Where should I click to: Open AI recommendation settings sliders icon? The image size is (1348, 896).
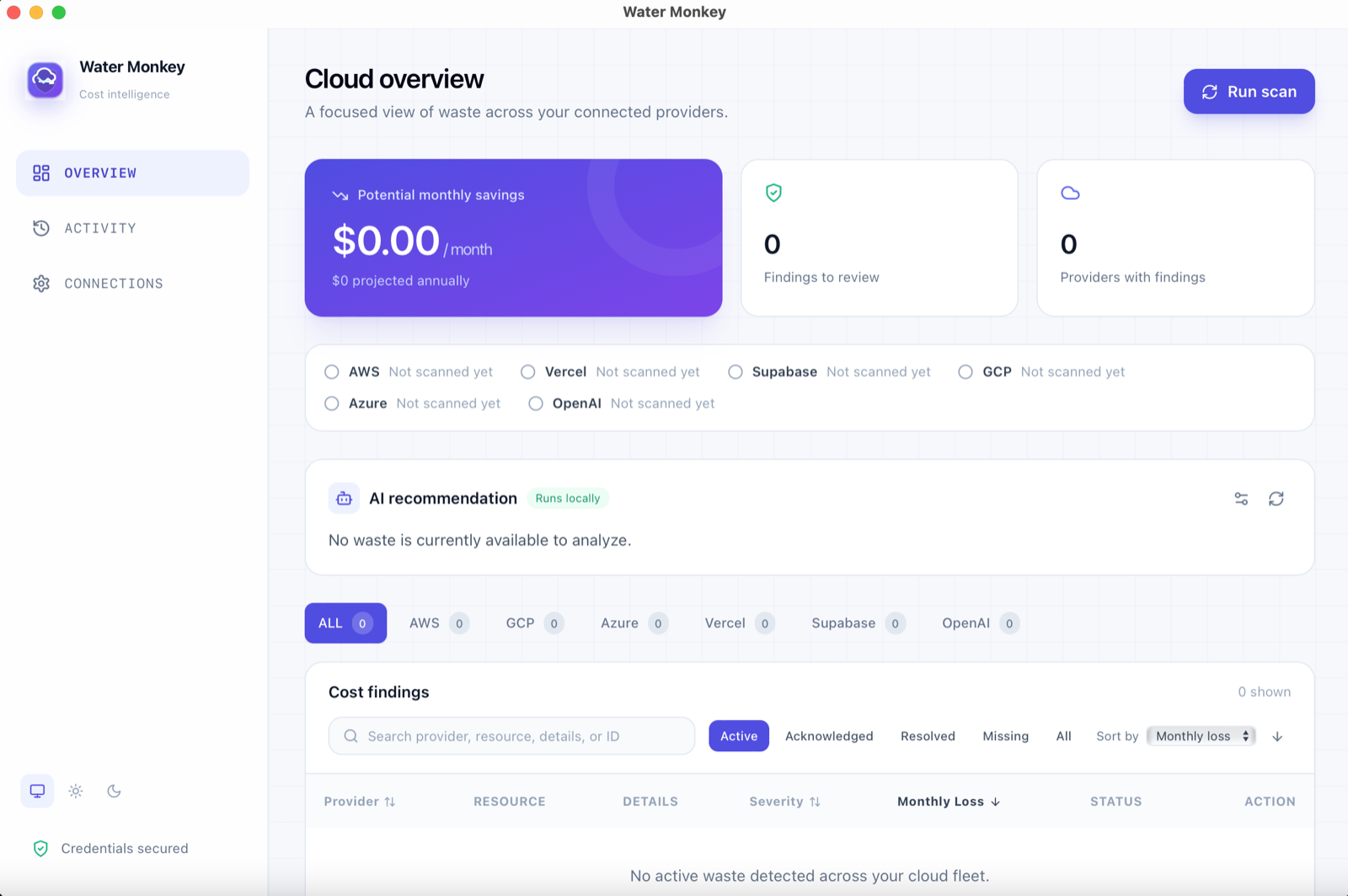click(1241, 499)
